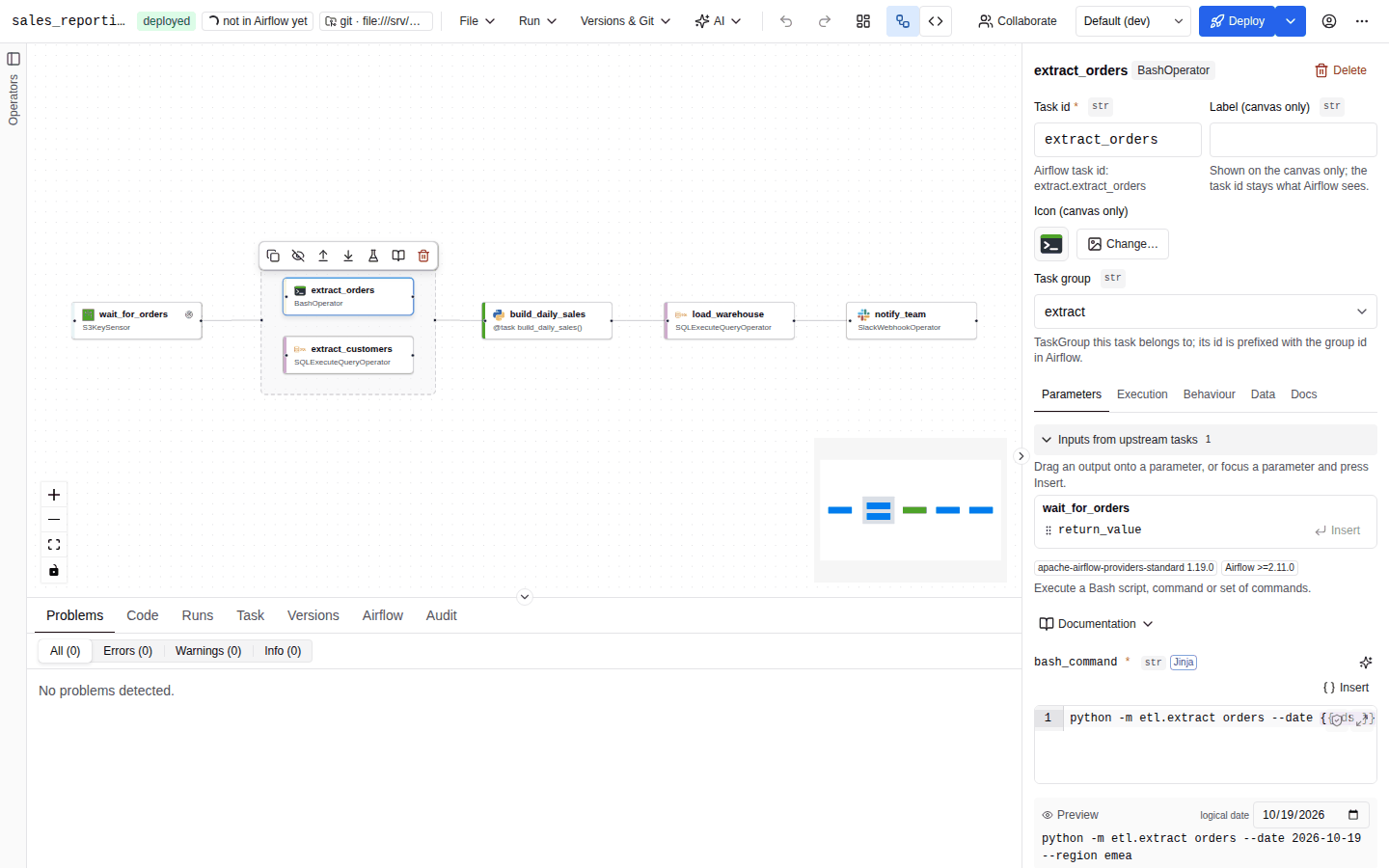Screen dimensions: 1389x868
Task: Open the Runs tab in bottom panel
Action: click(x=198, y=615)
